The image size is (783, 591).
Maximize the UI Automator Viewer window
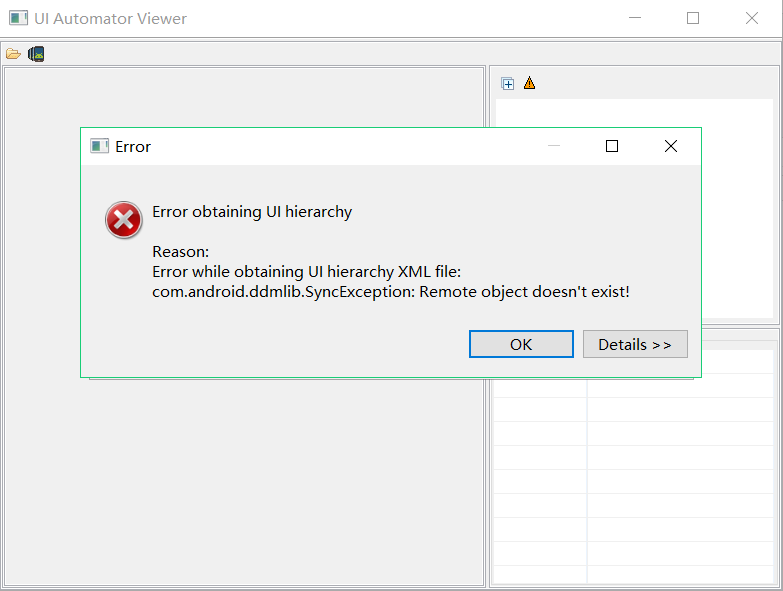(693, 18)
